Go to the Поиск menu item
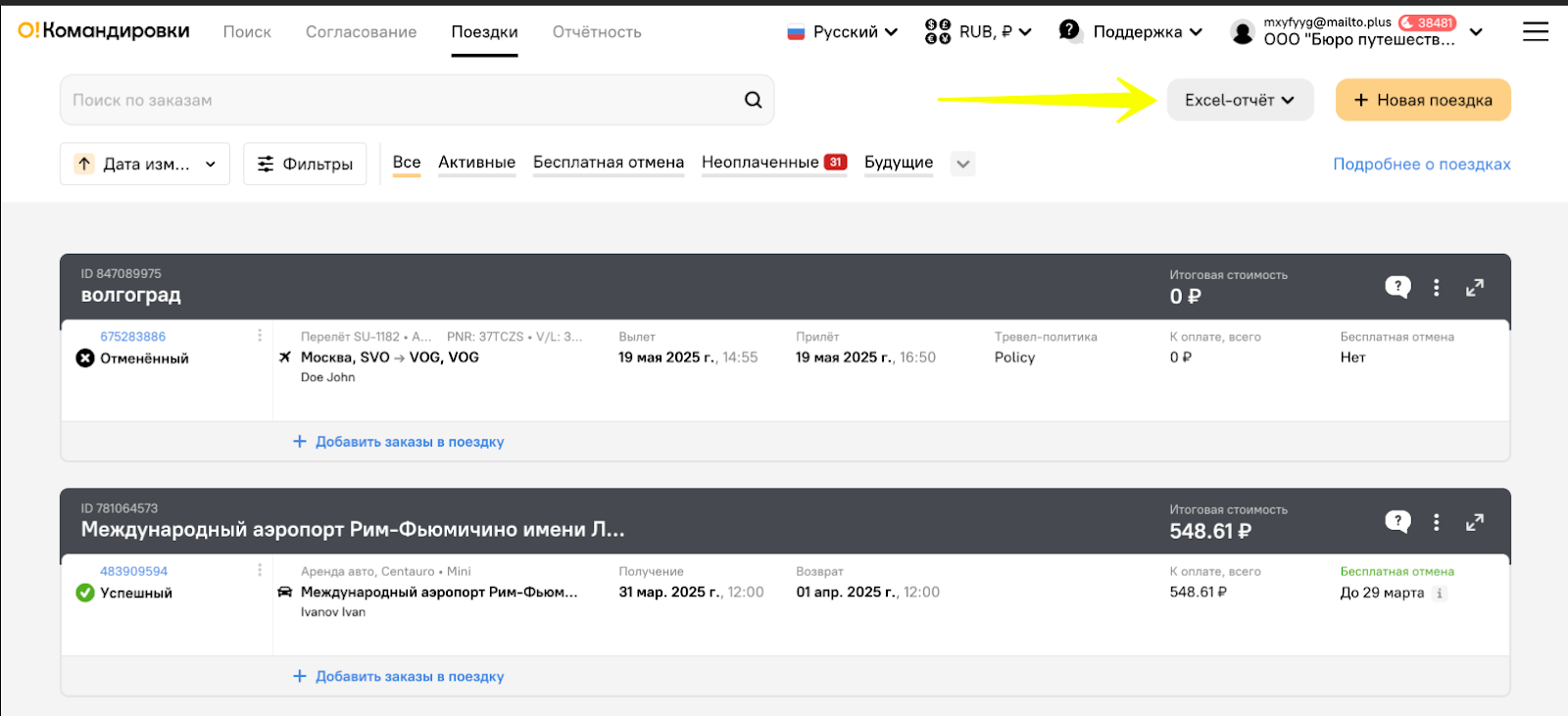The height and width of the screenshot is (716, 1568). [x=247, y=32]
